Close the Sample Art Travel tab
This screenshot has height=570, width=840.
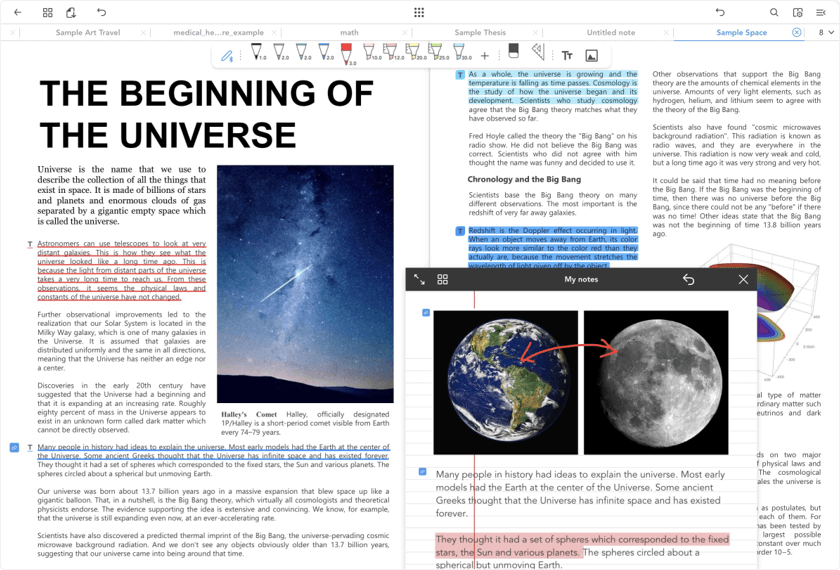coord(143,33)
